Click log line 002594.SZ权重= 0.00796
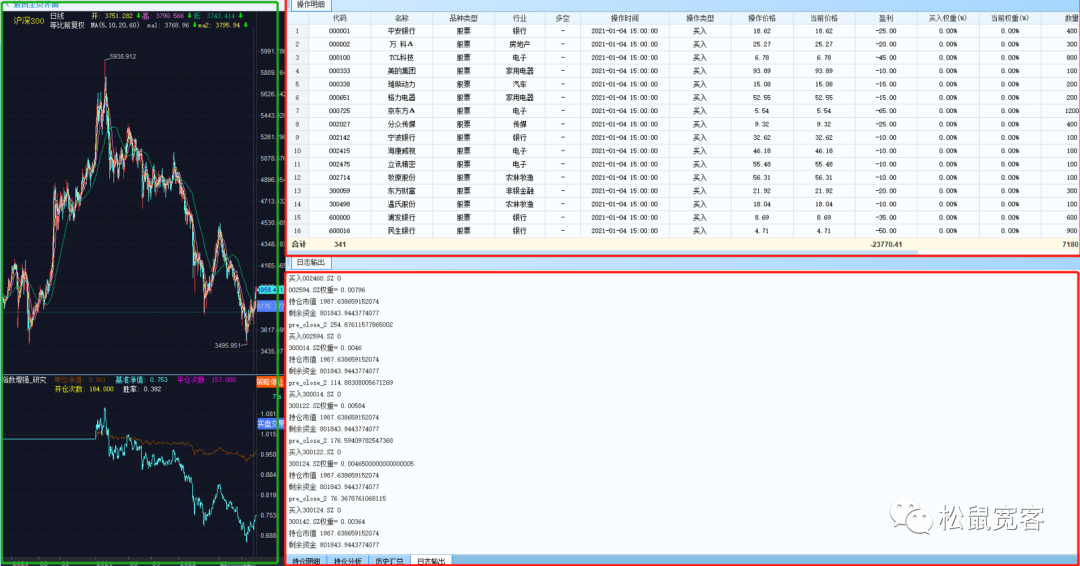1080x566 pixels. [x=326, y=290]
